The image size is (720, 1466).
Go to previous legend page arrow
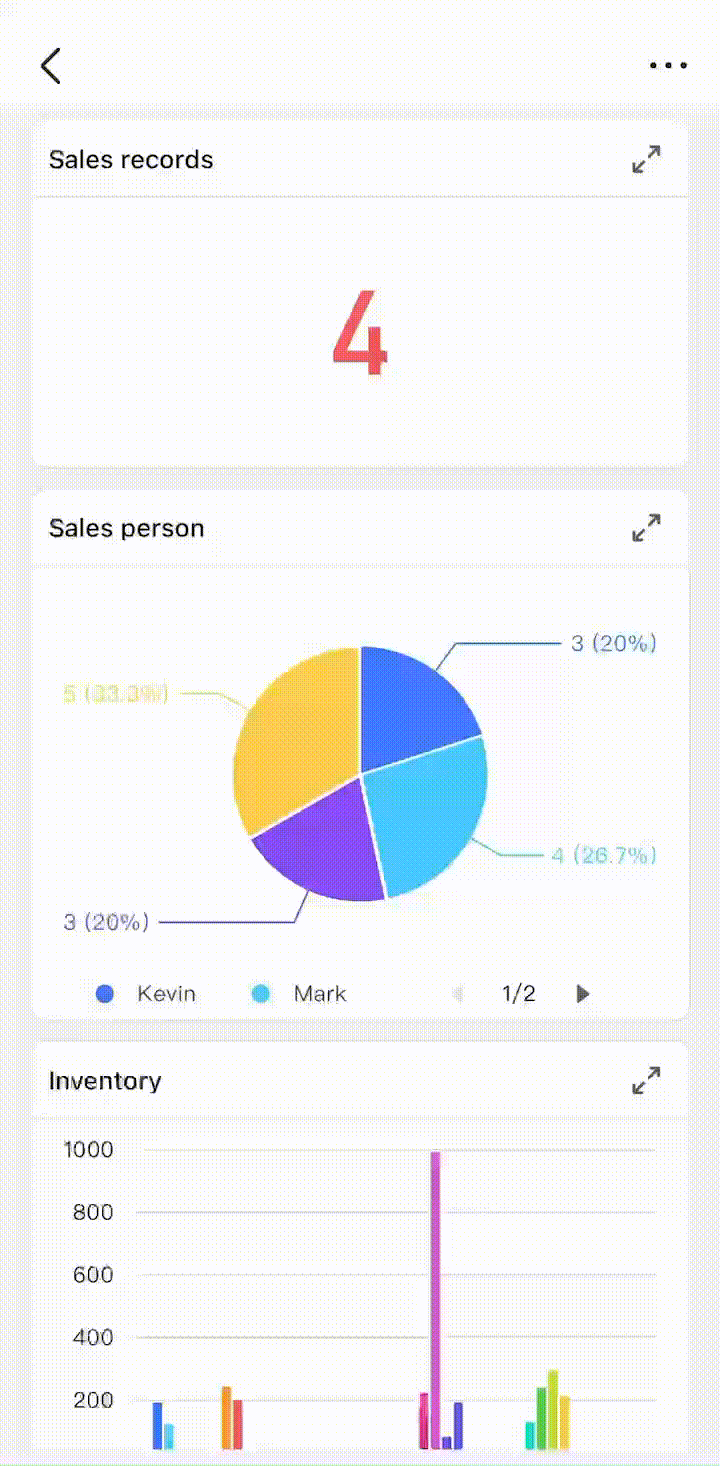(x=457, y=994)
